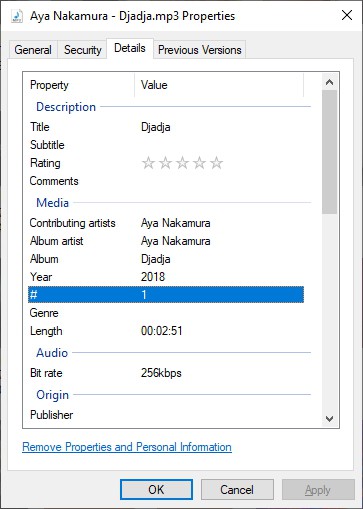This screenshot has width=363, height=509.
Task: Click the greyed-out Apply button
Action: [318, 490]
